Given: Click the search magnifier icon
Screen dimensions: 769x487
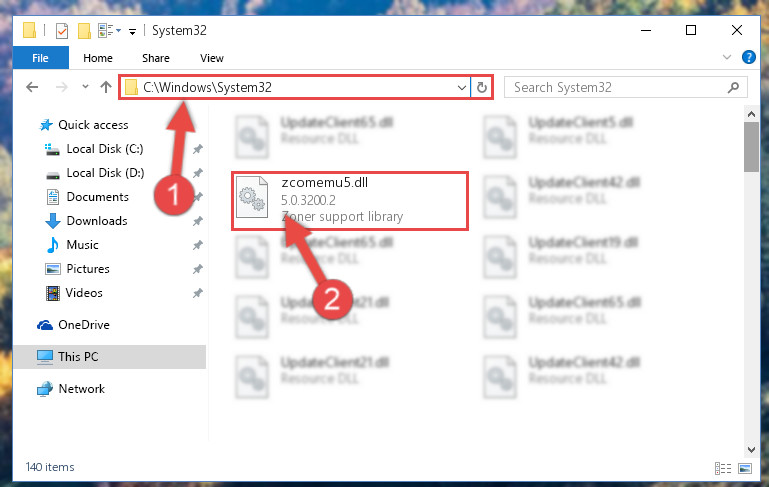Looking at the screenshot, I should coord(733,87).
